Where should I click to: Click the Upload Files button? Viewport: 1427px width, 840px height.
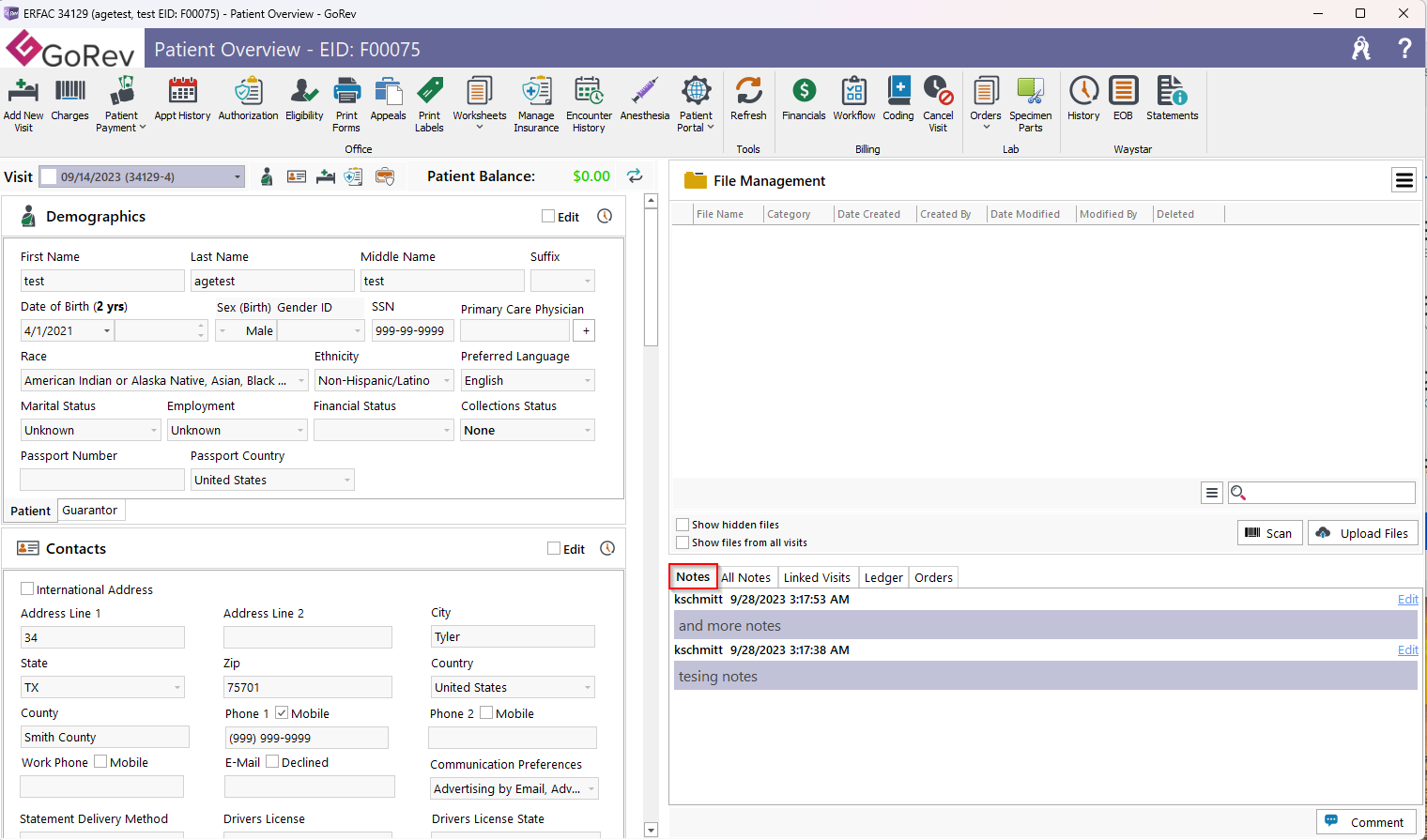1363,533
